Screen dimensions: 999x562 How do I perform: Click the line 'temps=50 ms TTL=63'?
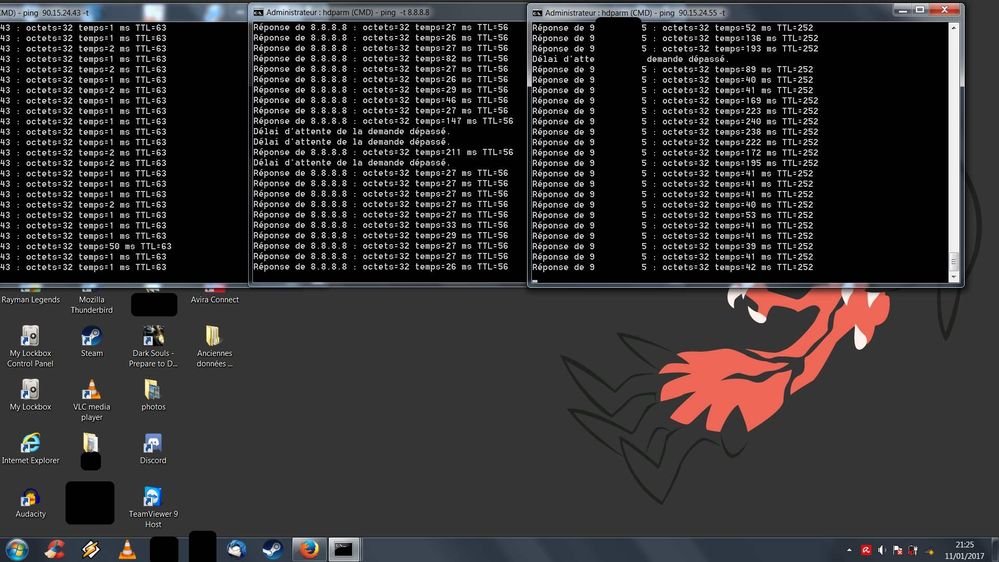click(86, 246)
